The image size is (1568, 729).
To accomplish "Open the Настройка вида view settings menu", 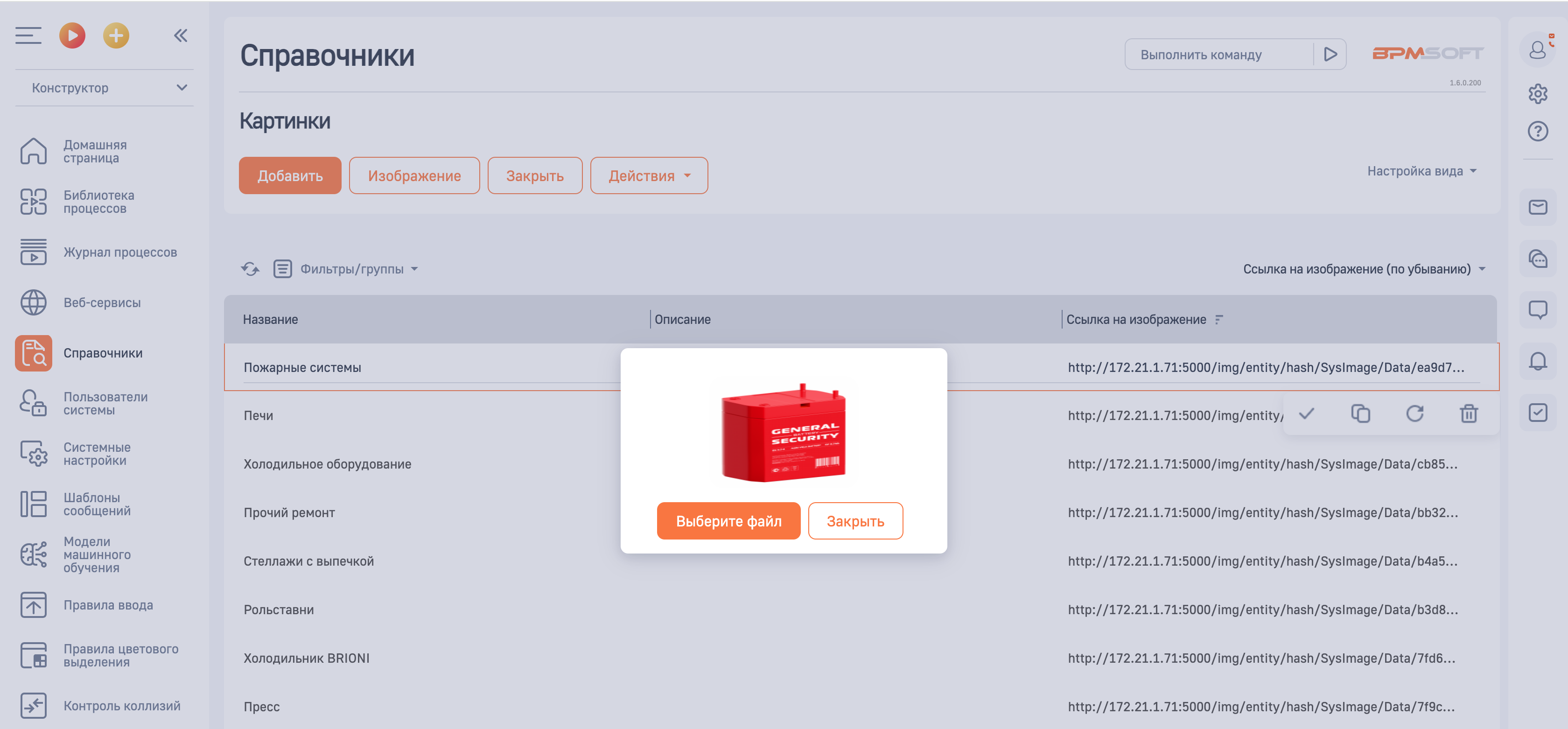I will tap(1421, 171).
